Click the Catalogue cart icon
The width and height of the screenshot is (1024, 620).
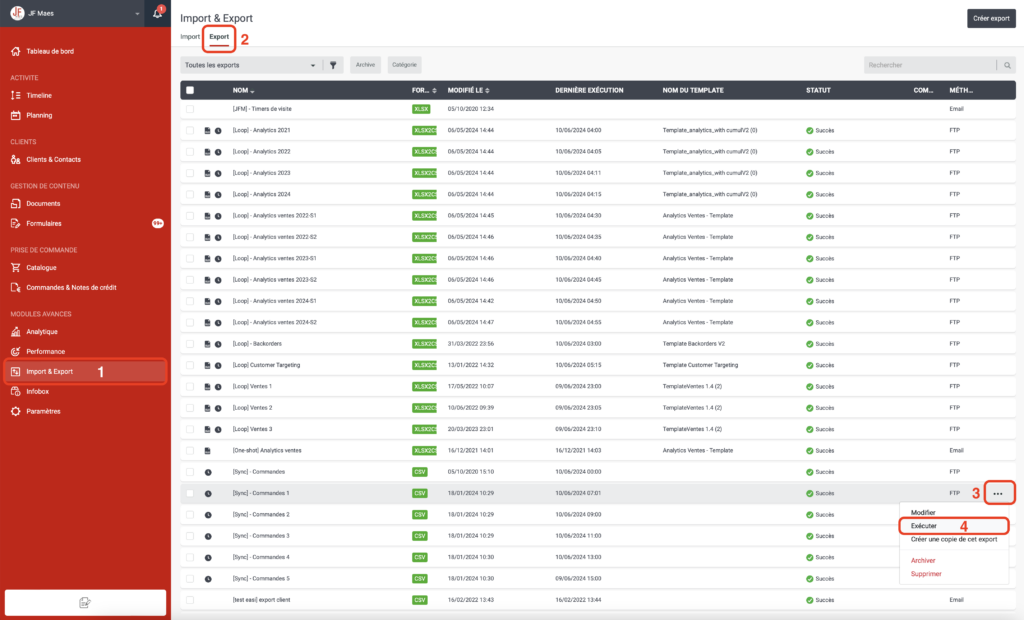click(16, 267)
